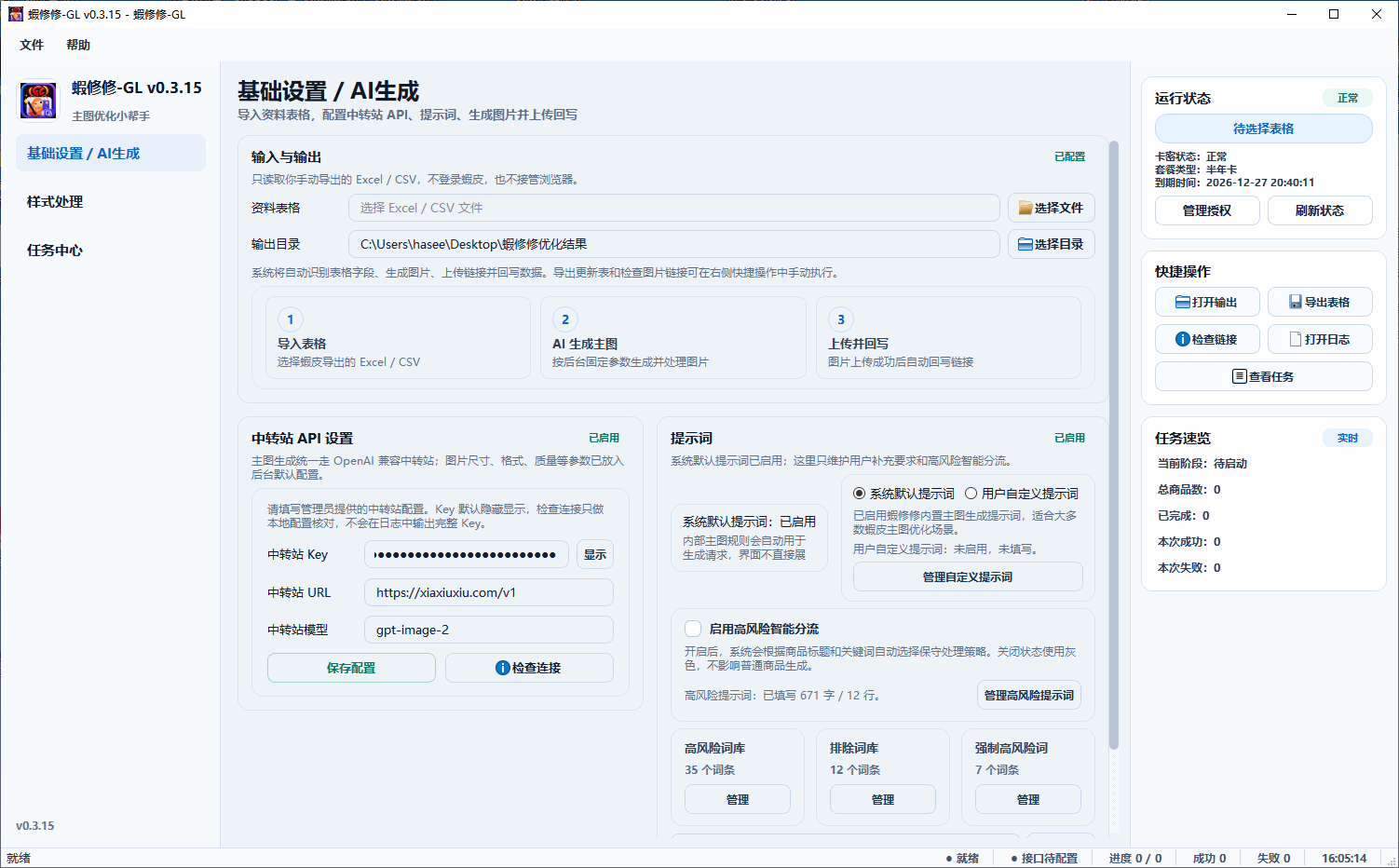Click the 刷新状态 button

pyautogui.click(x=1320, y=210)
